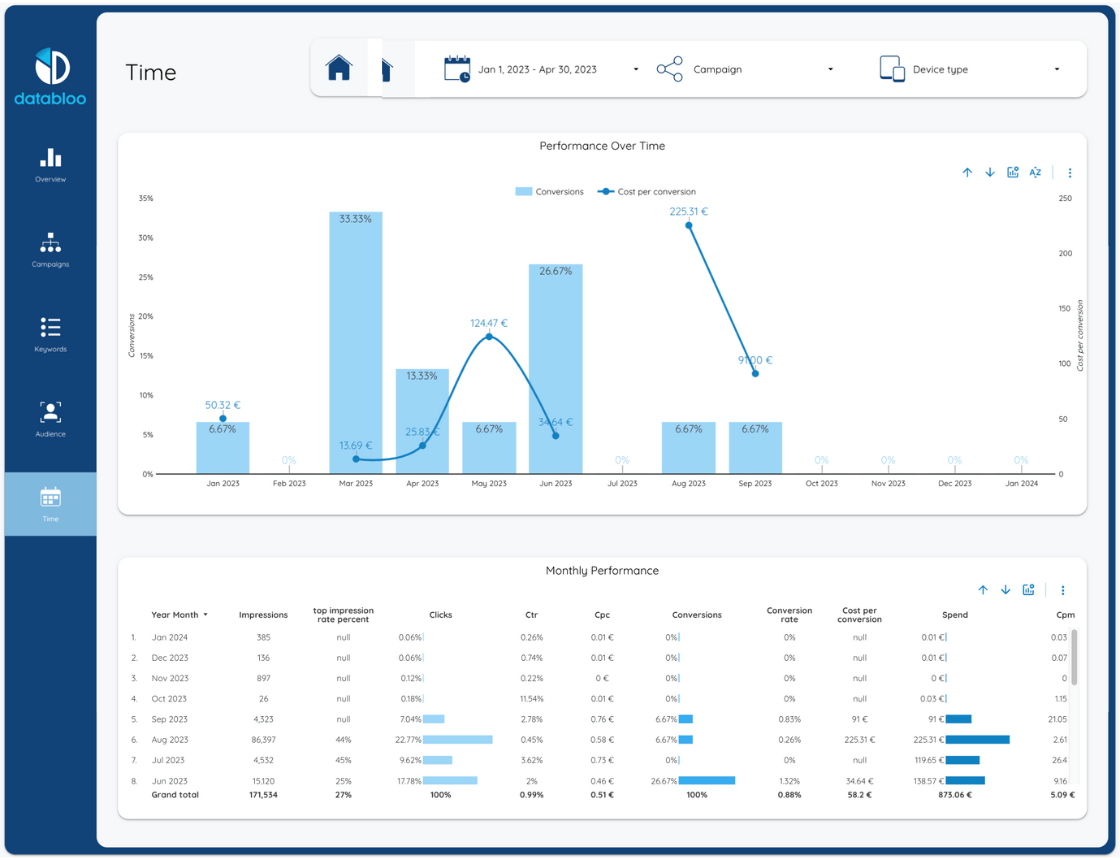Open the Keywords section in the sidebar
This screenshot has width=1120, height=860.
[x=50, y=335]
